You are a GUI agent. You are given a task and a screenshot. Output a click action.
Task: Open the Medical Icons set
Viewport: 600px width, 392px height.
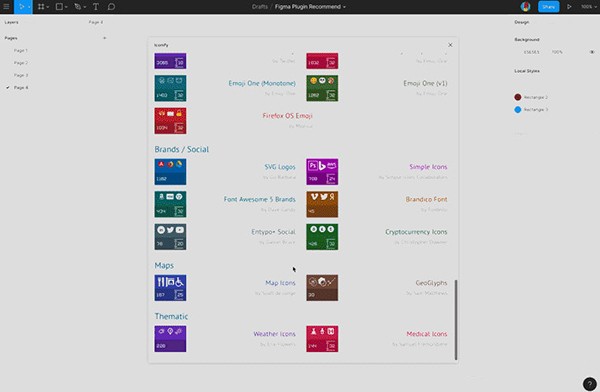(x=427, y=334)
